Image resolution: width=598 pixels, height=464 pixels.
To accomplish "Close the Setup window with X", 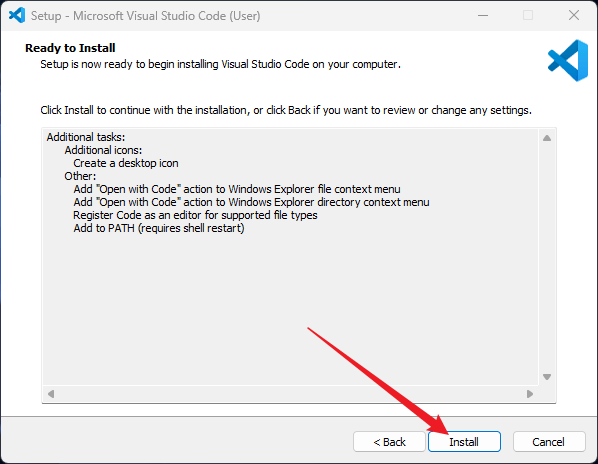I will coord(574,15).
